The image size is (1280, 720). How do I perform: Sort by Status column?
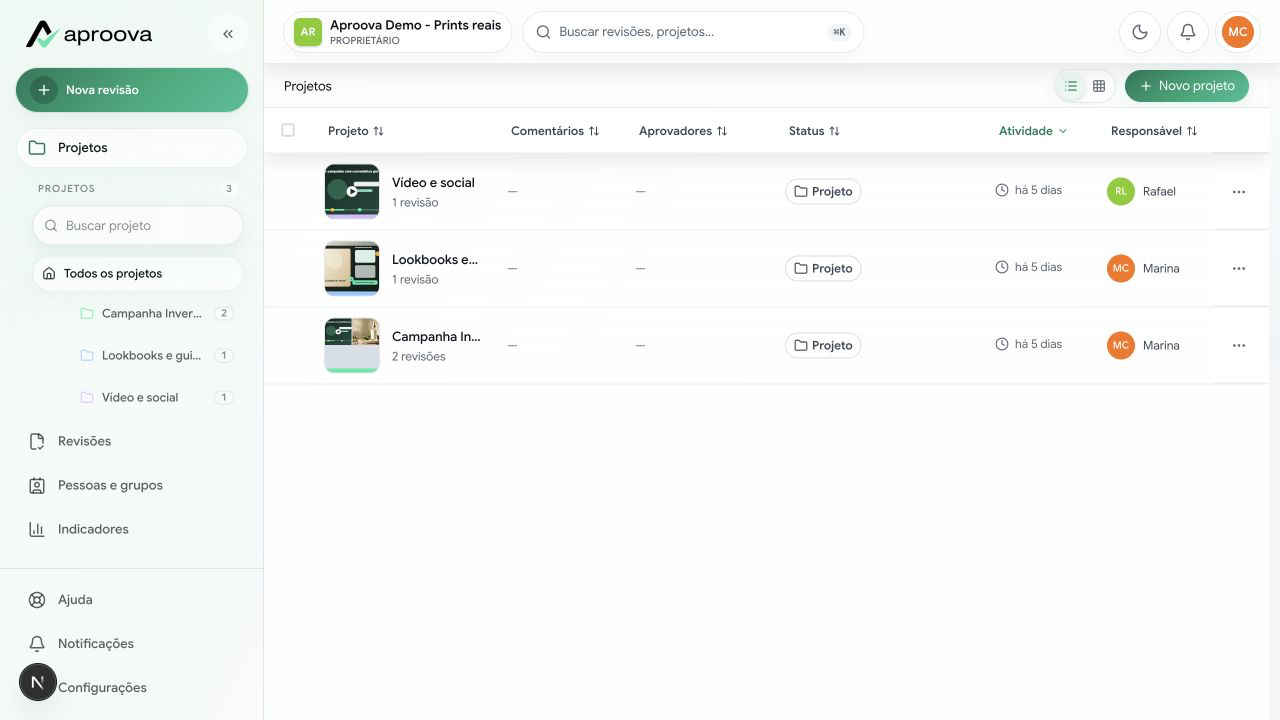click(x=814, y=131)
